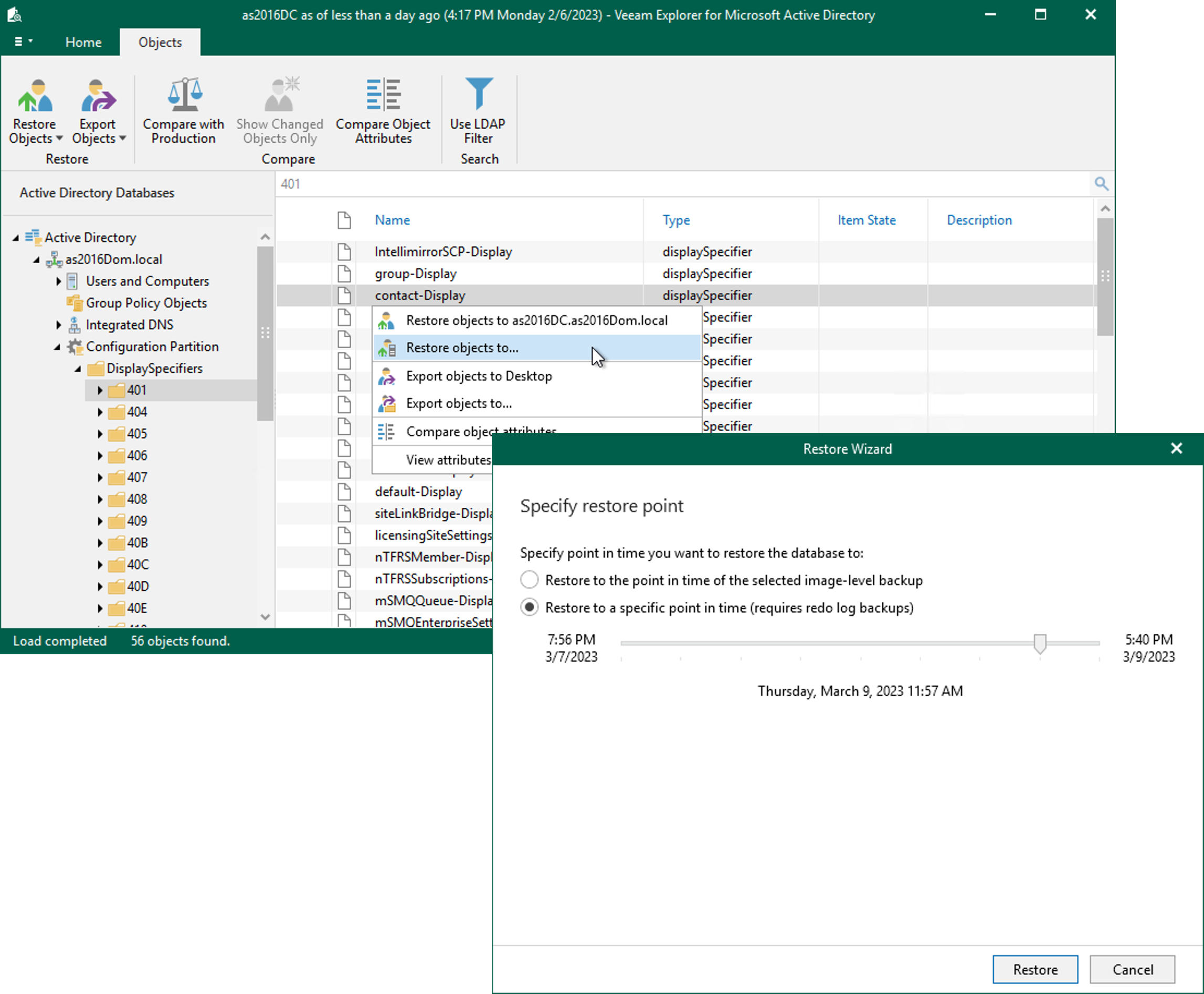
Task: Click Compare object attributes menu icon
Action: (386, 431)
